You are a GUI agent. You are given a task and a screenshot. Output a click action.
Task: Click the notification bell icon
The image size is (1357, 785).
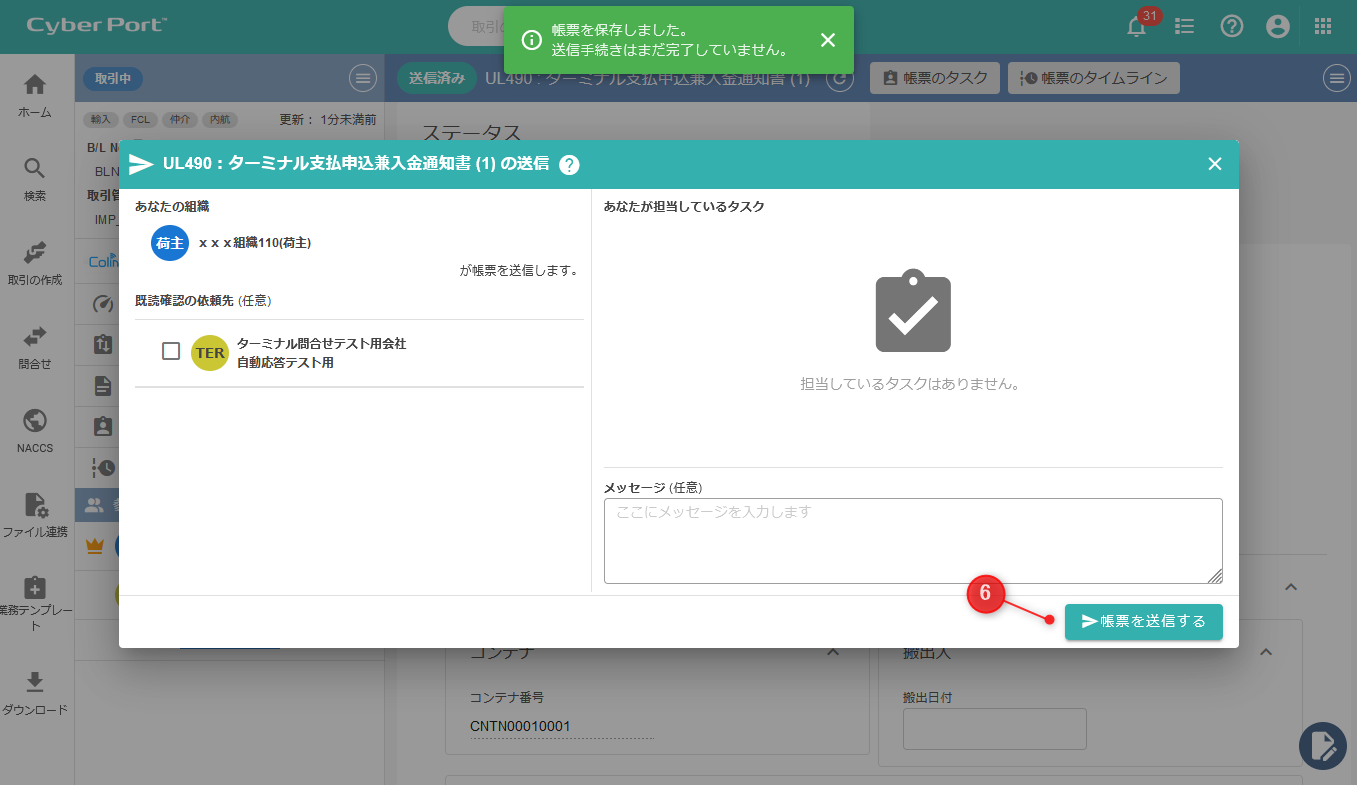click(1137, 27)
